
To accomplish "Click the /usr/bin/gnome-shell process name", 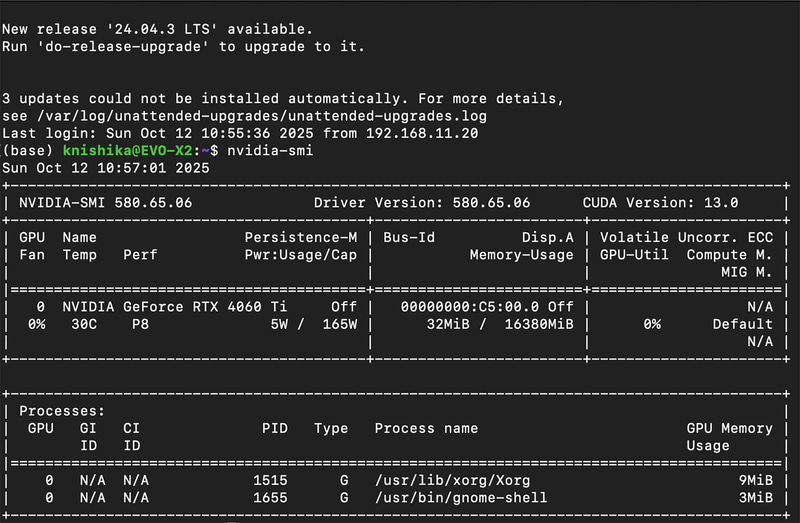I will [x=461, y=497].
